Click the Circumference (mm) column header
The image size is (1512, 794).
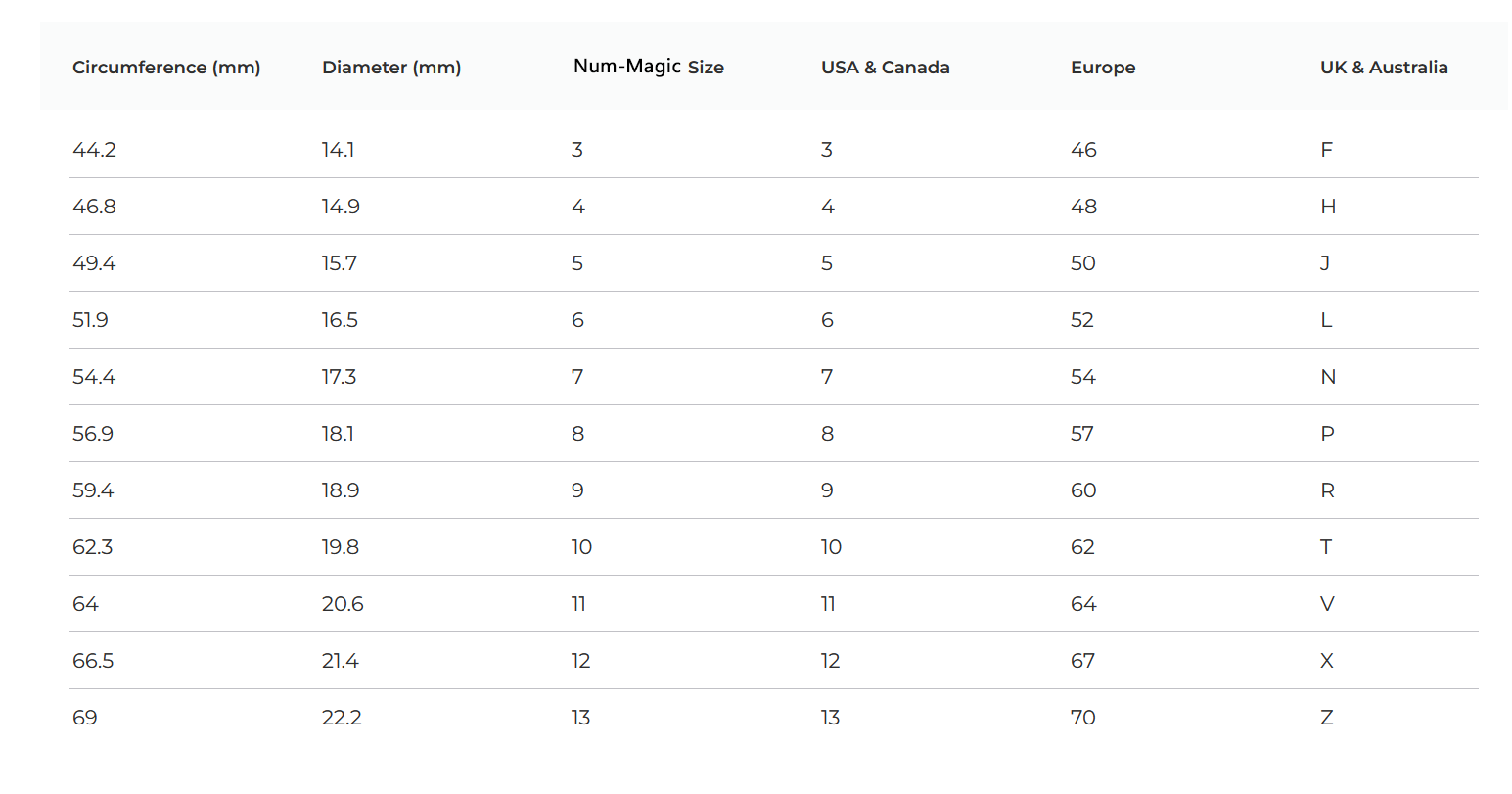coord(166,68)
